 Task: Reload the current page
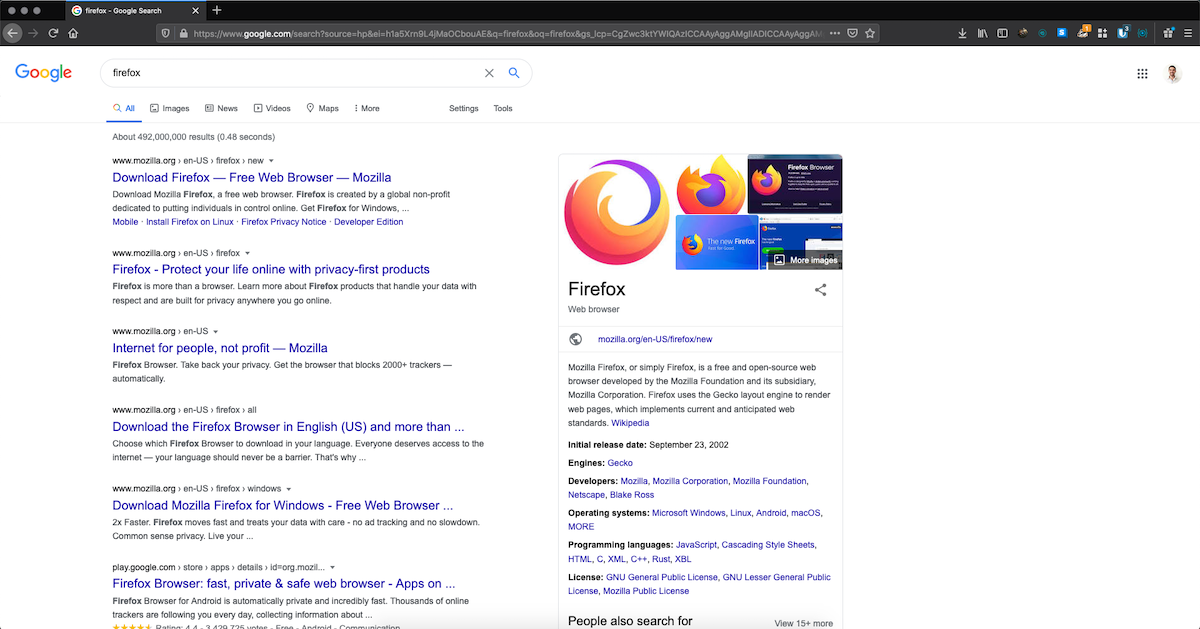coord(54,33)
